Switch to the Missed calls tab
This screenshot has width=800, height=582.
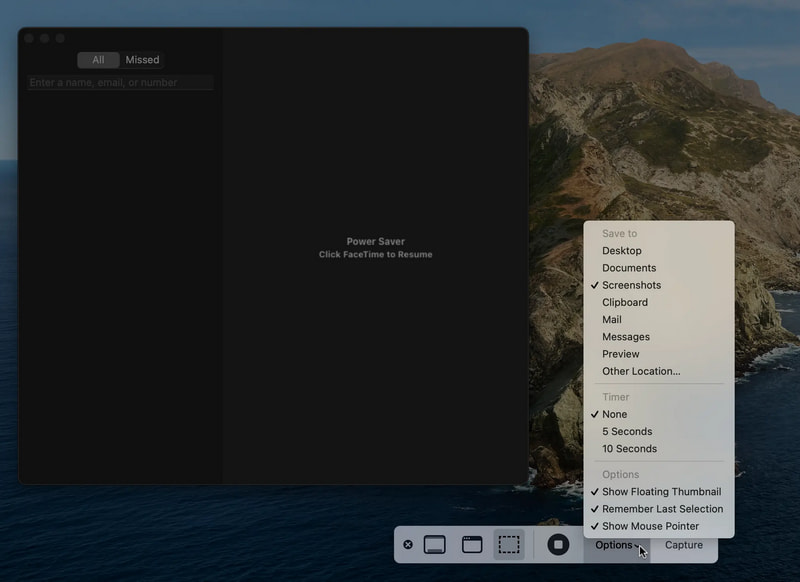142,59
